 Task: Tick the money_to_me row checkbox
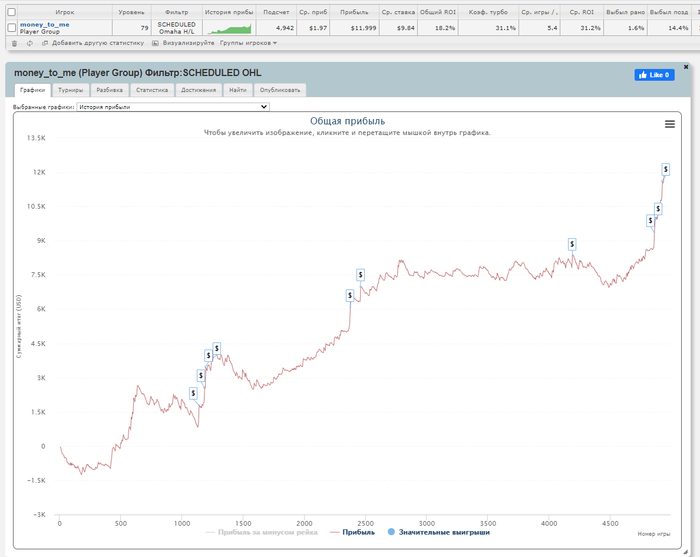pyautogui.click(x=12, y=28)
